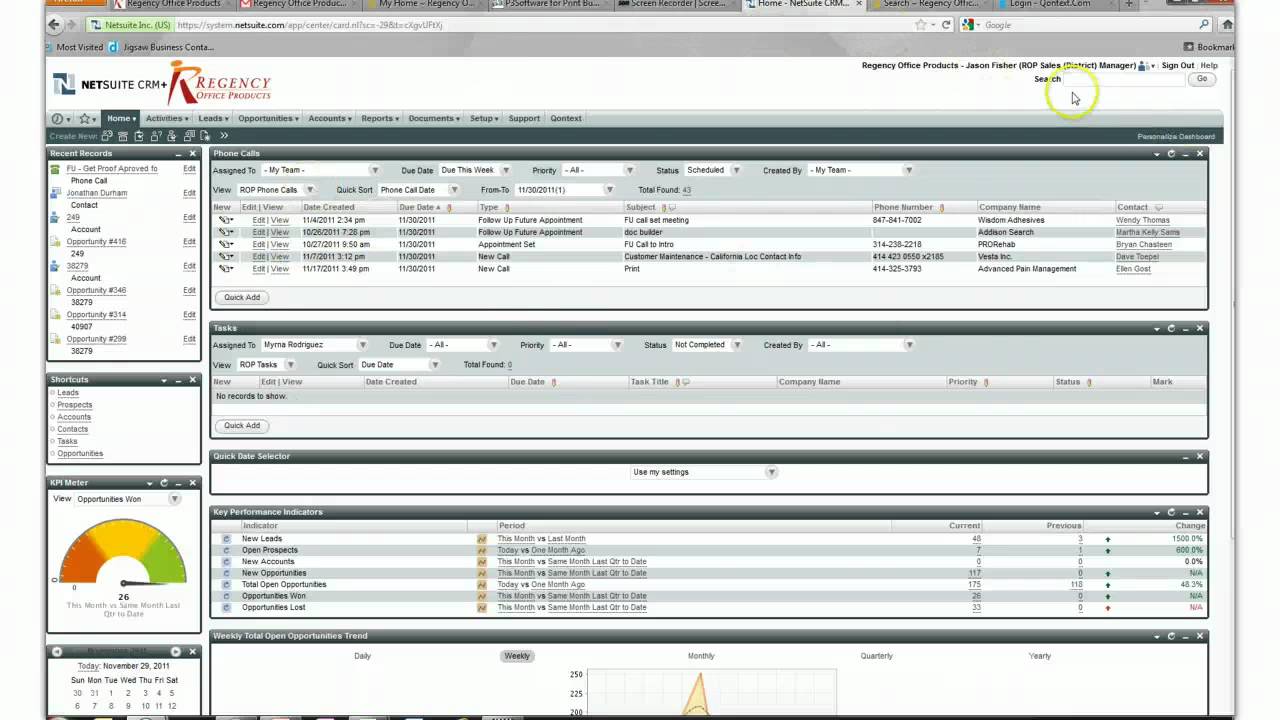Open trend graph icon for Opportunities Won

(482, 596)
